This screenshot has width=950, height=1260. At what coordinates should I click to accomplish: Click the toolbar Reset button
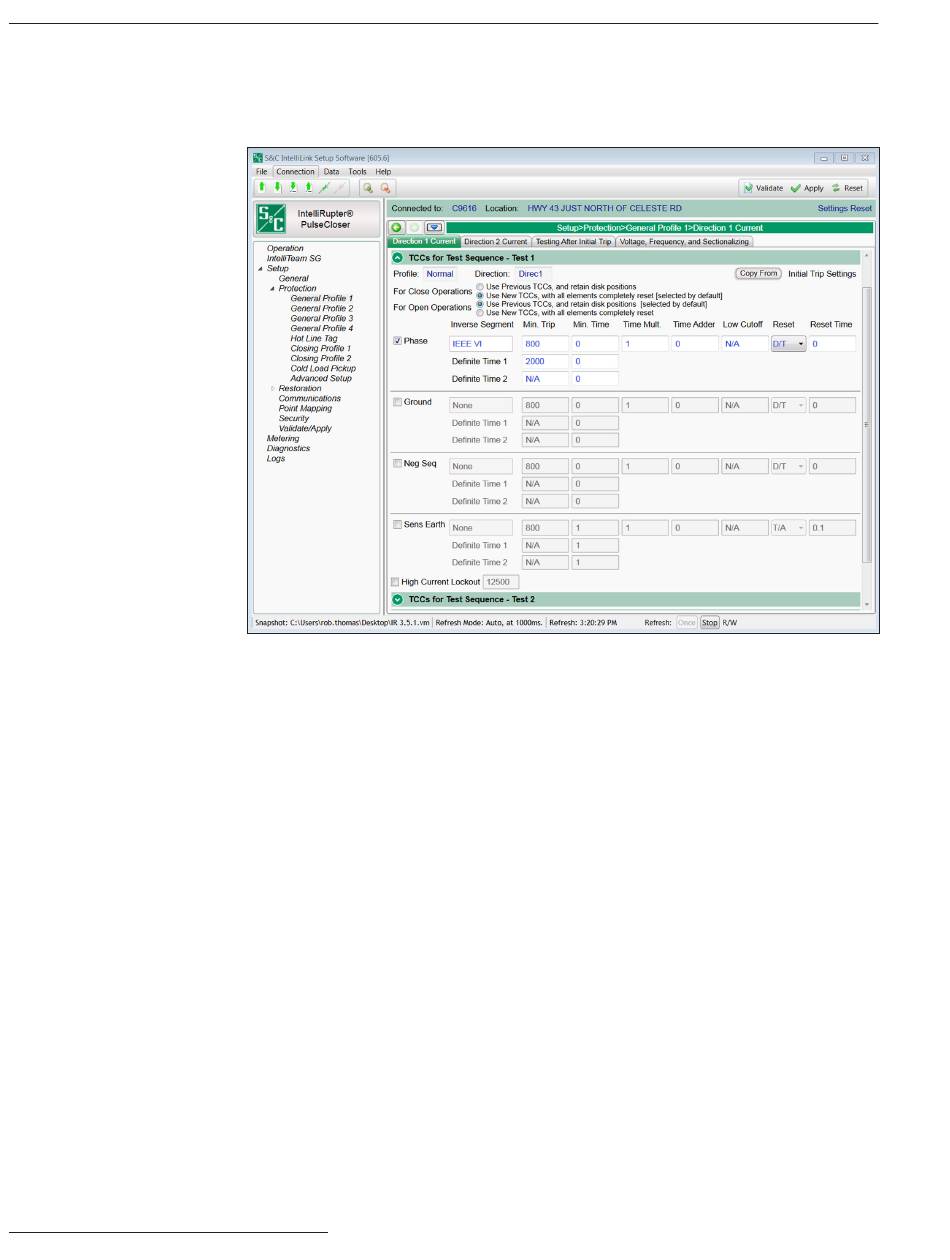(848, 188)
